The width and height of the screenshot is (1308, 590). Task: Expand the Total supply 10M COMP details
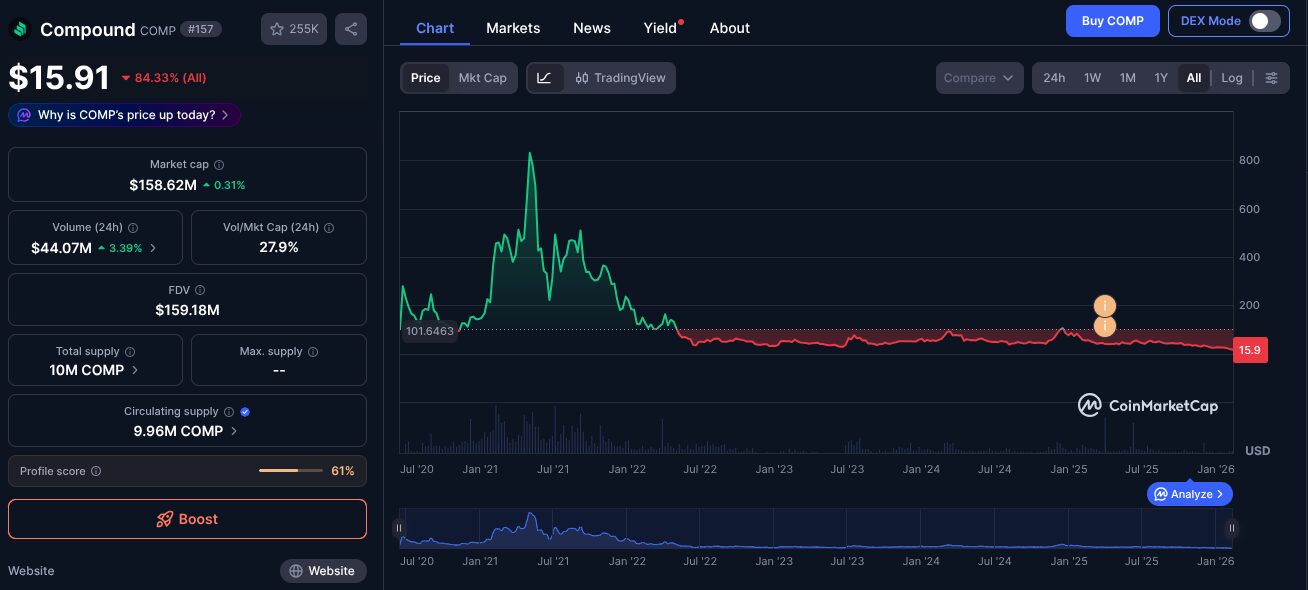click(96, 370)
